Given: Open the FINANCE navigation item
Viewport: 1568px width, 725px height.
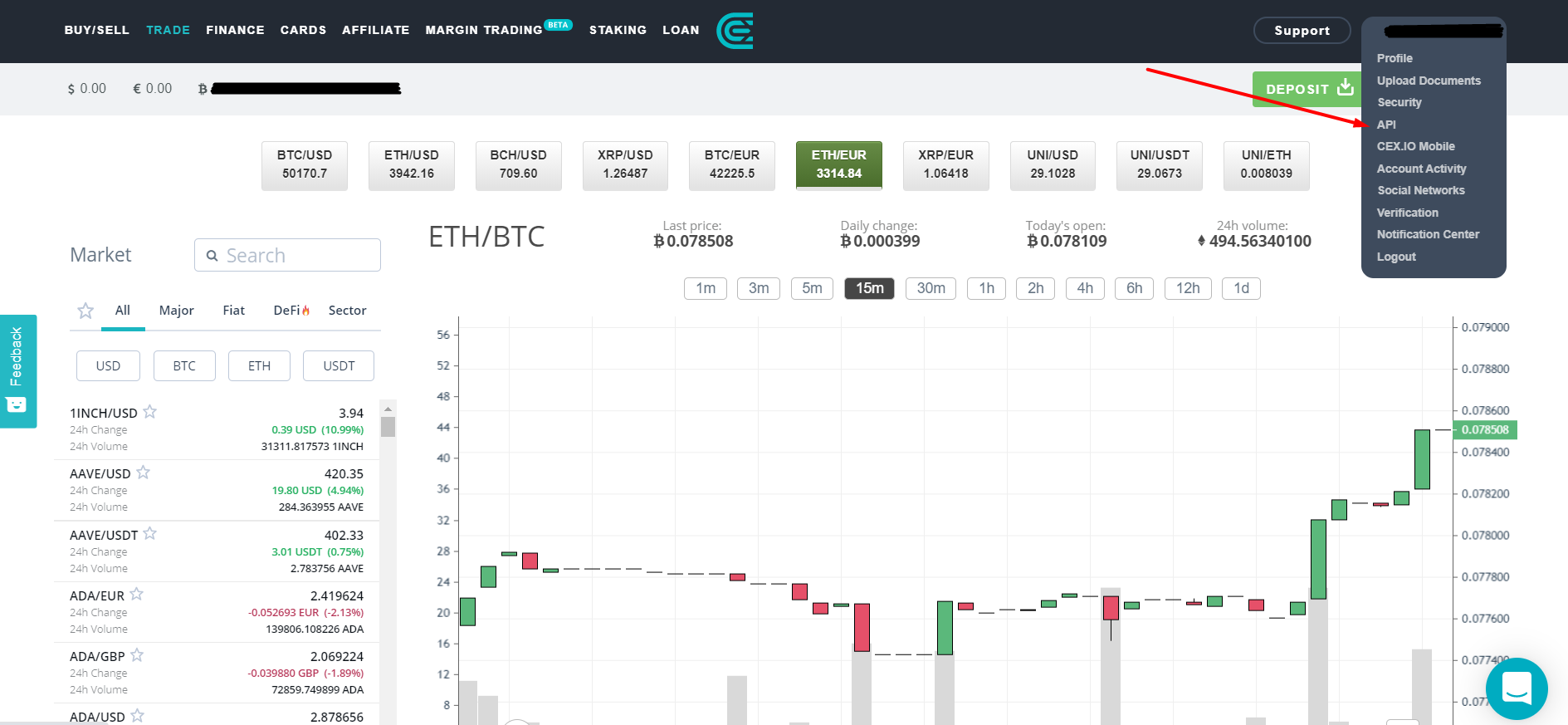Looking at the screenshot, I should [235, 30].
